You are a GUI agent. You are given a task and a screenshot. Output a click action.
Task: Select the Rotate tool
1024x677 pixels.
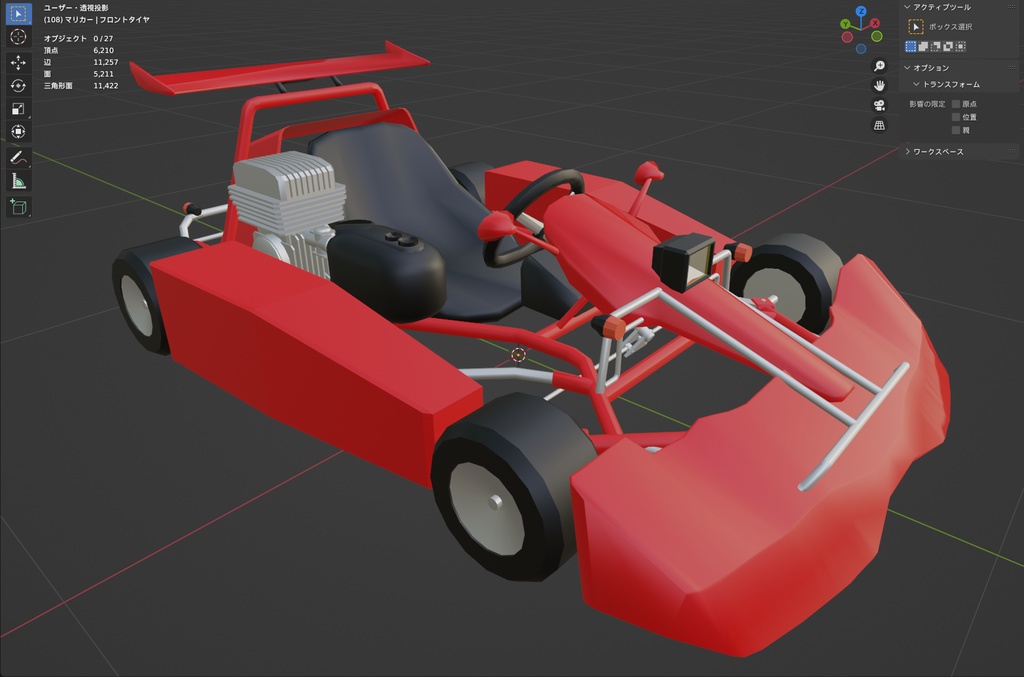[18, 86]
